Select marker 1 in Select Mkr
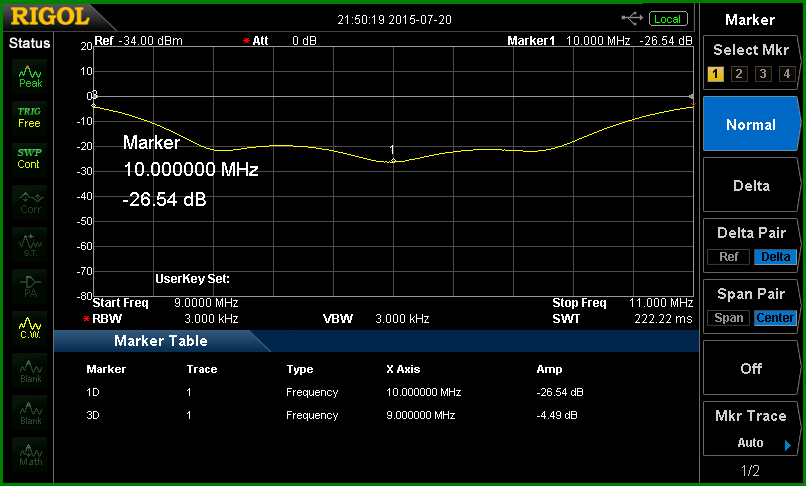 click(x=715, y=74)
